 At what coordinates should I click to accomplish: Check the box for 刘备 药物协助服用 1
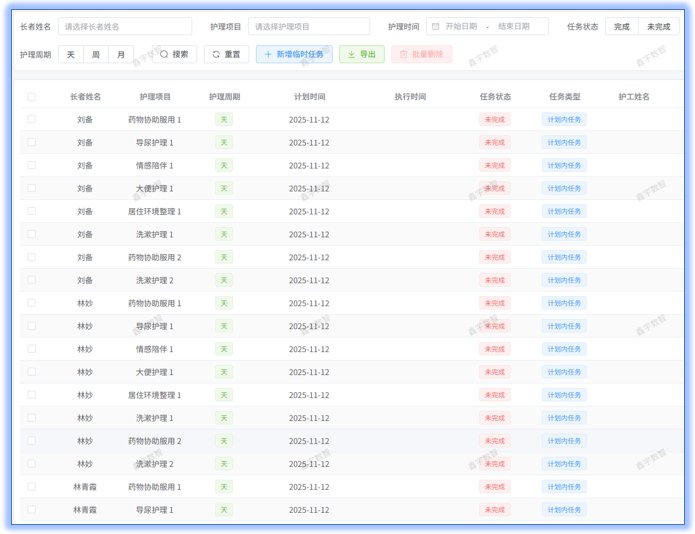[x=32, y=120]
